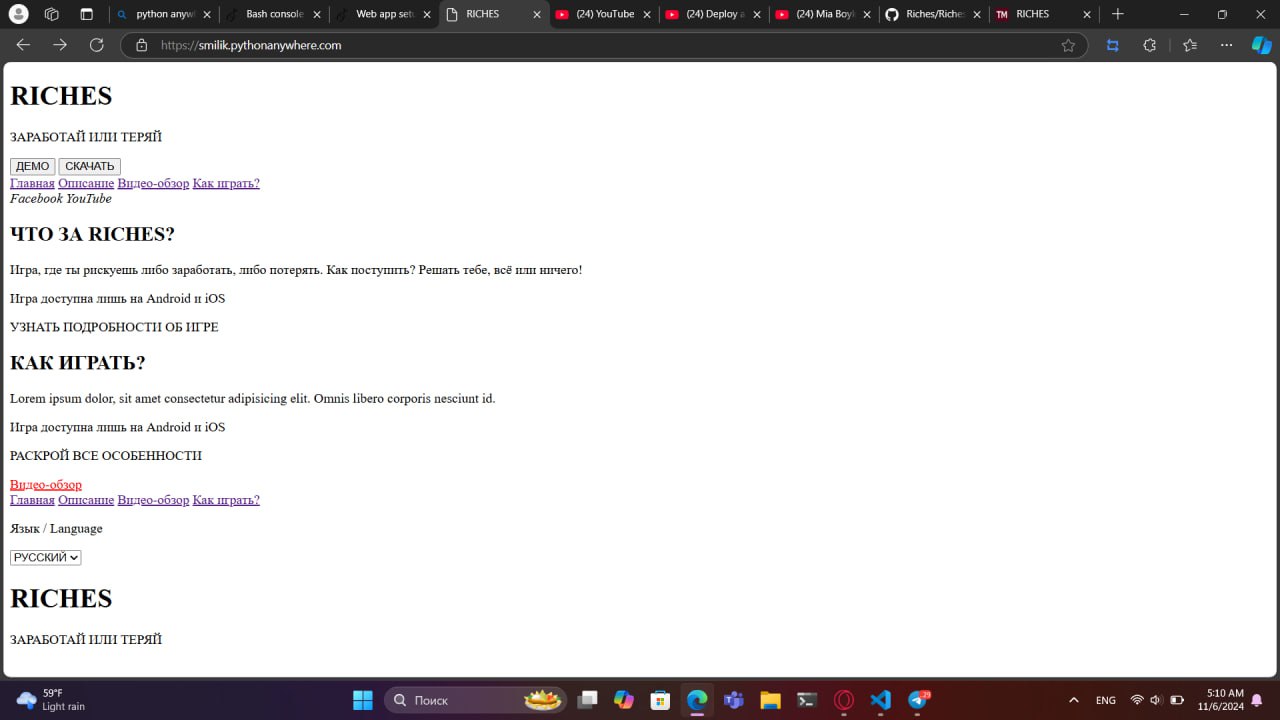Click the italic YouTube text on page
This screenshot has height=720, width=1280.
point(89,198)
